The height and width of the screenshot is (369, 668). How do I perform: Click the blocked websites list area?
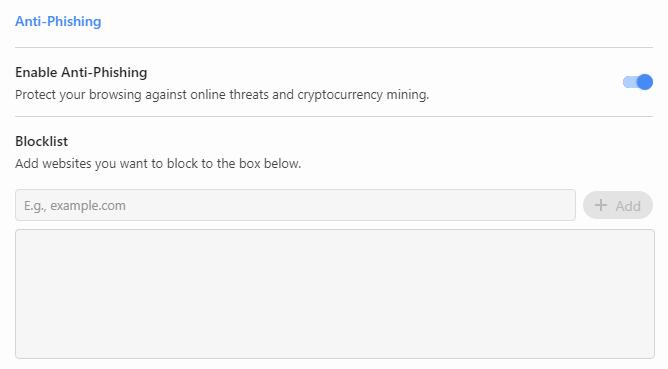(x=335, y=294)
